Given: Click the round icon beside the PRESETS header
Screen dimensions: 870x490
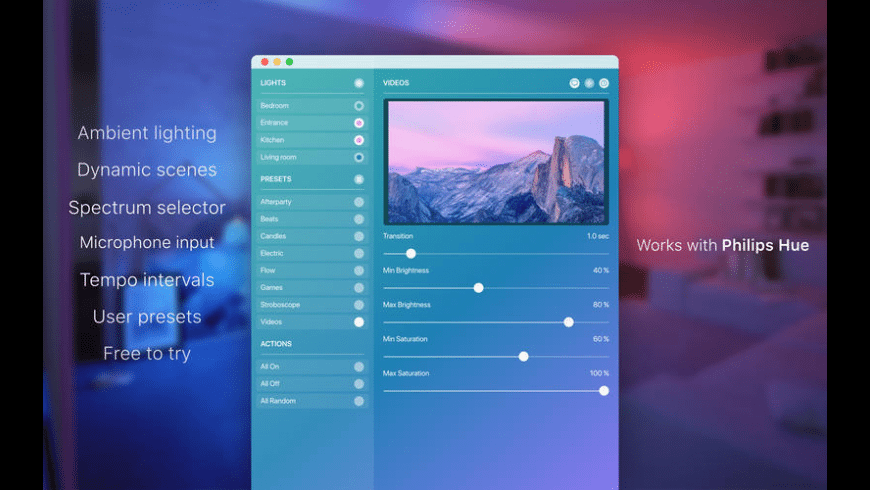Looking at the screenshot, I should pyautogui.click(x=359, y=179).
